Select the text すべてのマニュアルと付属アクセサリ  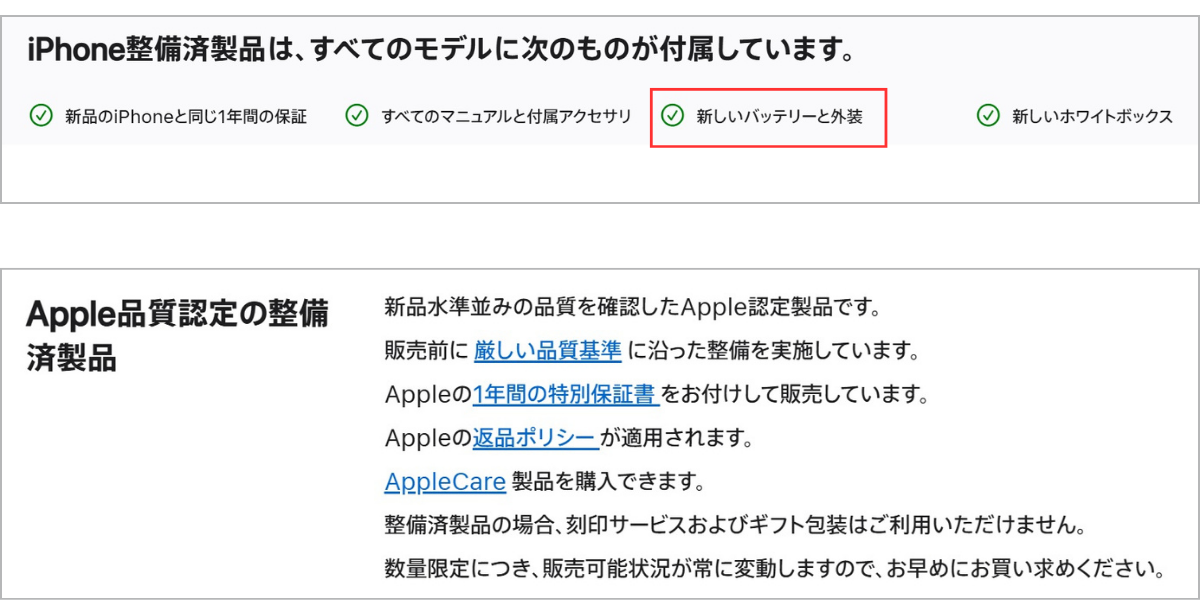coord(507,117)
